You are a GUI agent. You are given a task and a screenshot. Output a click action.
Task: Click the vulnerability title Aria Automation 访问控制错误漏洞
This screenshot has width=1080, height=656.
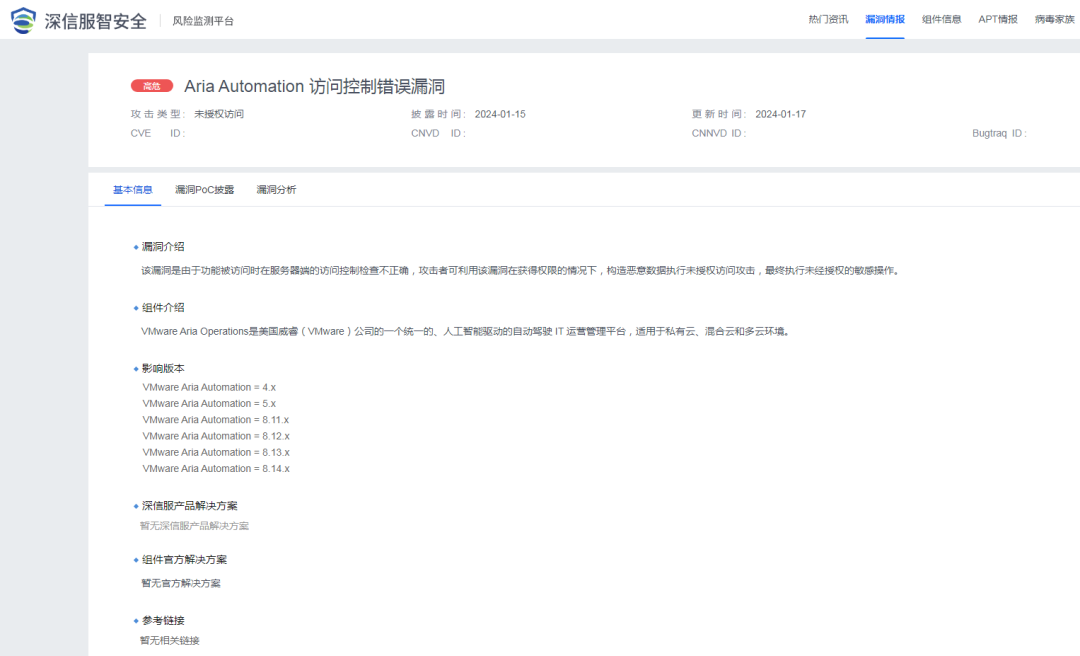314,86
